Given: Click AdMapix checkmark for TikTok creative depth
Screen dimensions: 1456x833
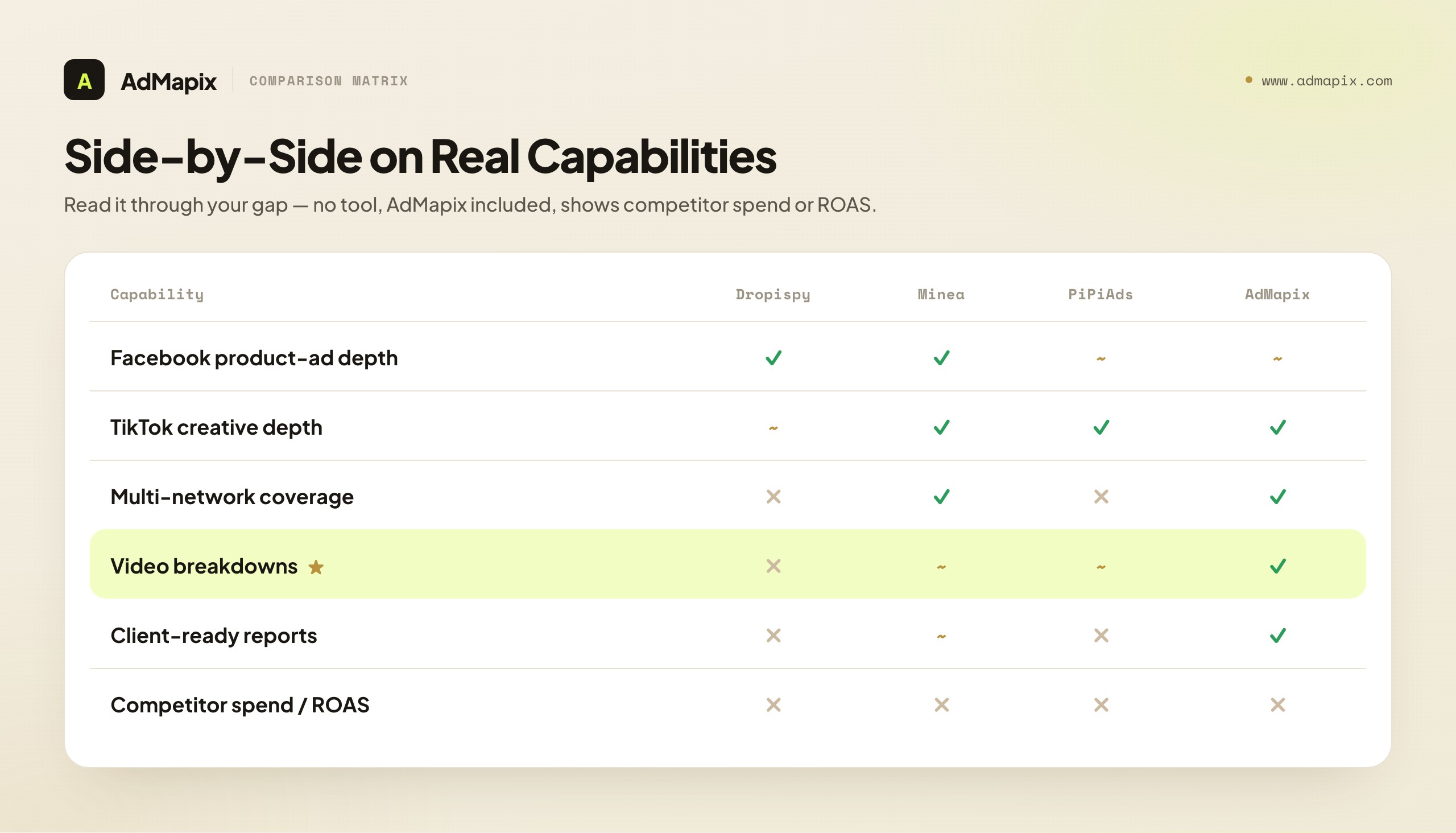Looking at the screenshot, I should pyautogui.click(x=1277, y=427).
